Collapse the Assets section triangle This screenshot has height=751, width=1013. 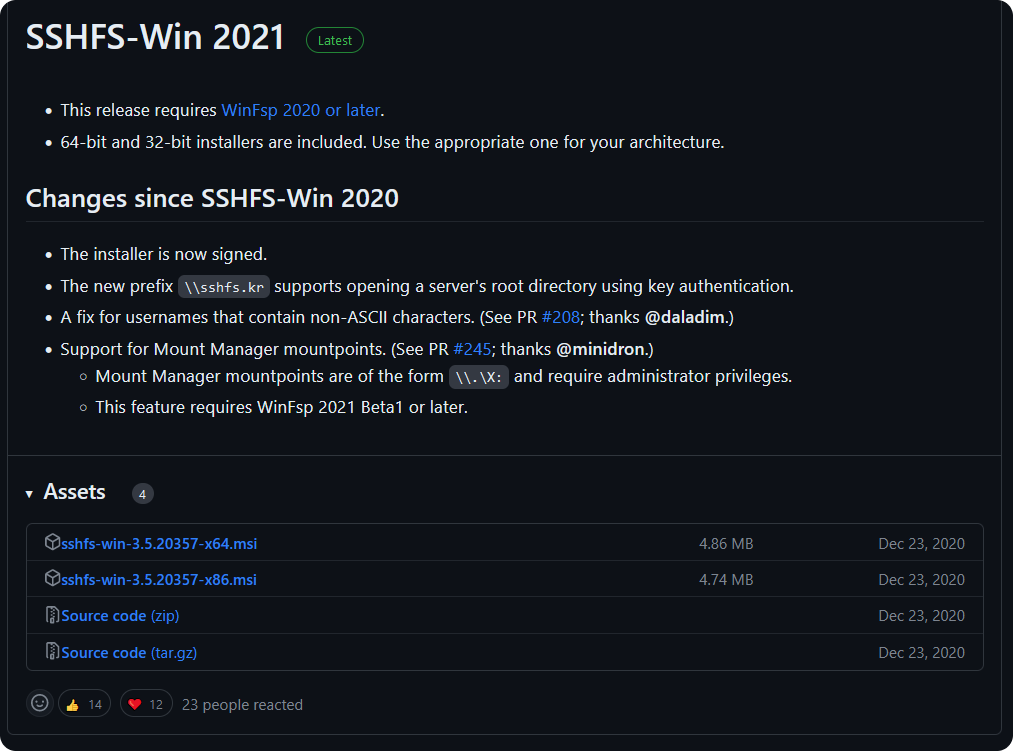[30, 493]
